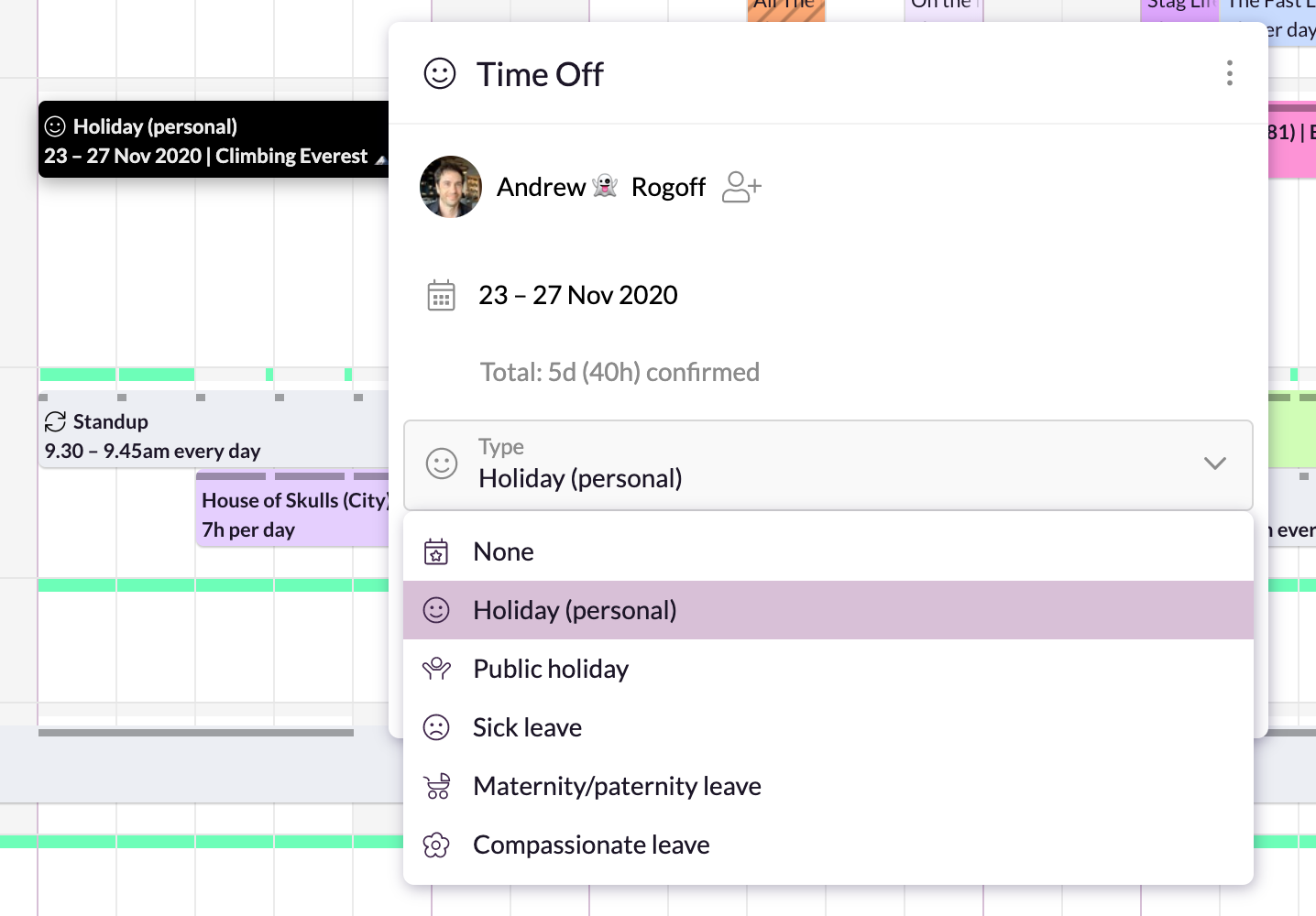Screen dimensions: 1316x916
Task: Select None from the type list
Action: [504, 552]
